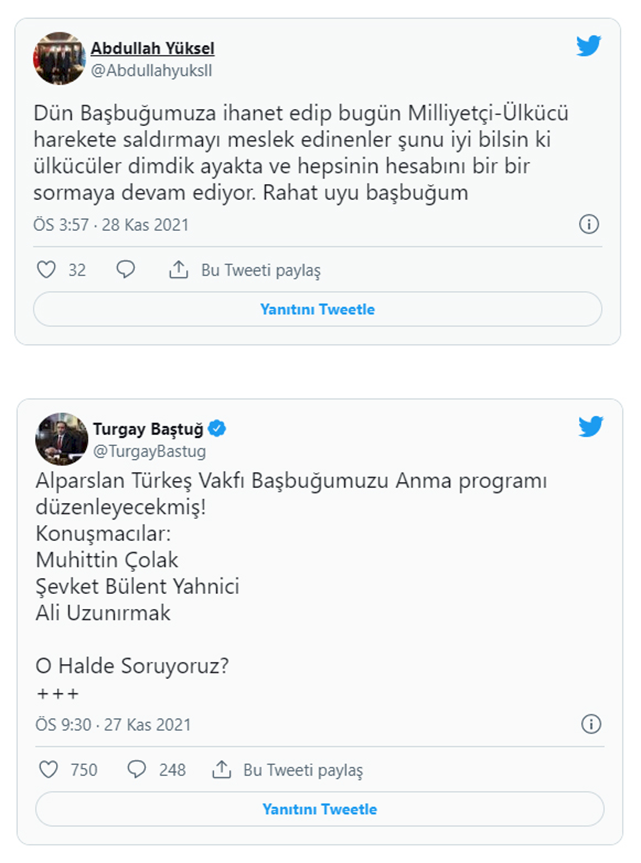The image size is (641, 863).
Task: Open info icon on Turgay Baştuğ's tweet
Action: (x=591, y=724)
